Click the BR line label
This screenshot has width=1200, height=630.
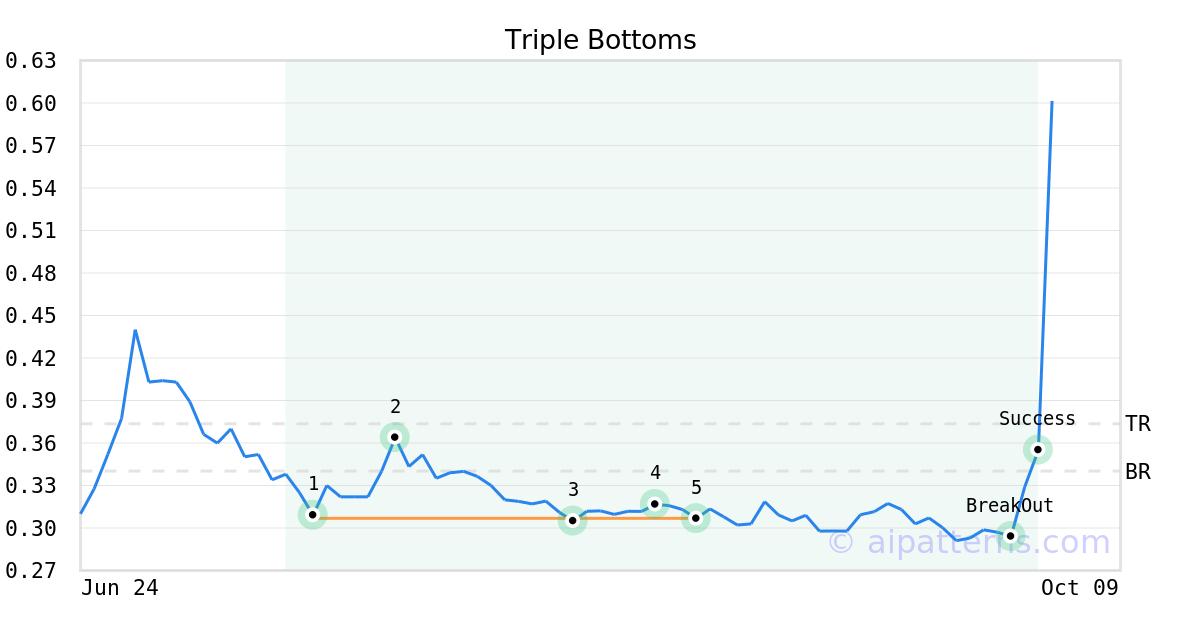pyautogui.click(x=1137, y=472)
